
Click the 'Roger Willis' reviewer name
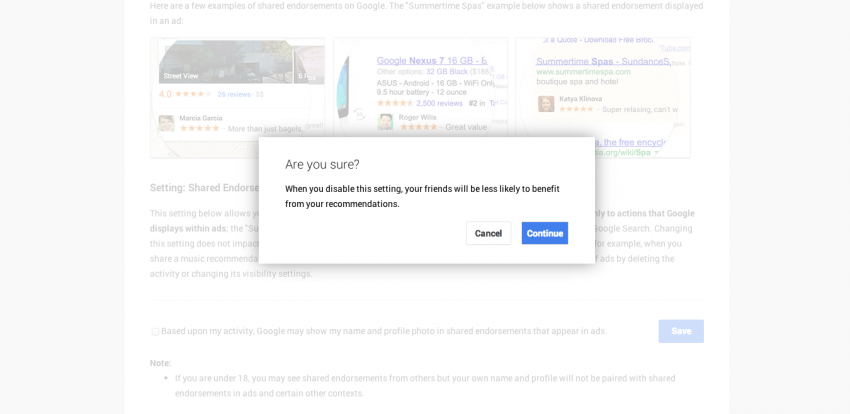pos(417,117)
